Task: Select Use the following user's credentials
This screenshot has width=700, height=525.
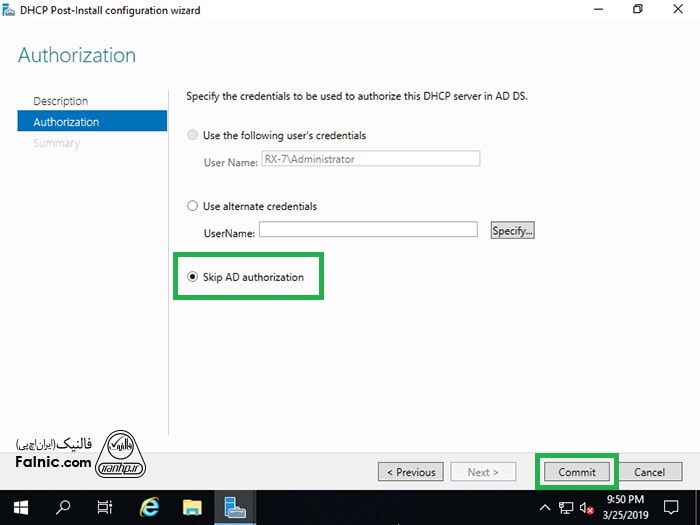Action: [x=193, y=135]
